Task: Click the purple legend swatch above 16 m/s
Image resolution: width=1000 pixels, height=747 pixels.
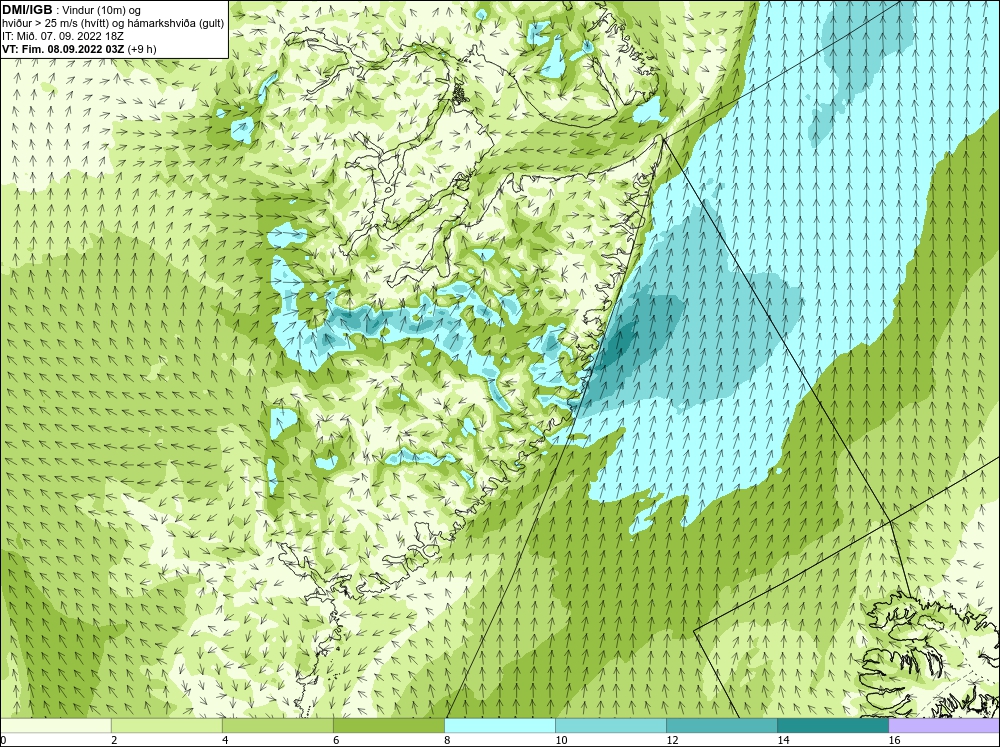Action: coord(944,725)
